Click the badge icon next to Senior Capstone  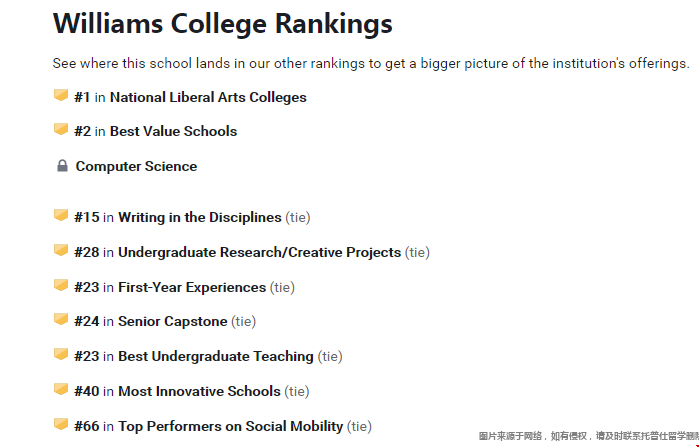click(x=61, y=320)
